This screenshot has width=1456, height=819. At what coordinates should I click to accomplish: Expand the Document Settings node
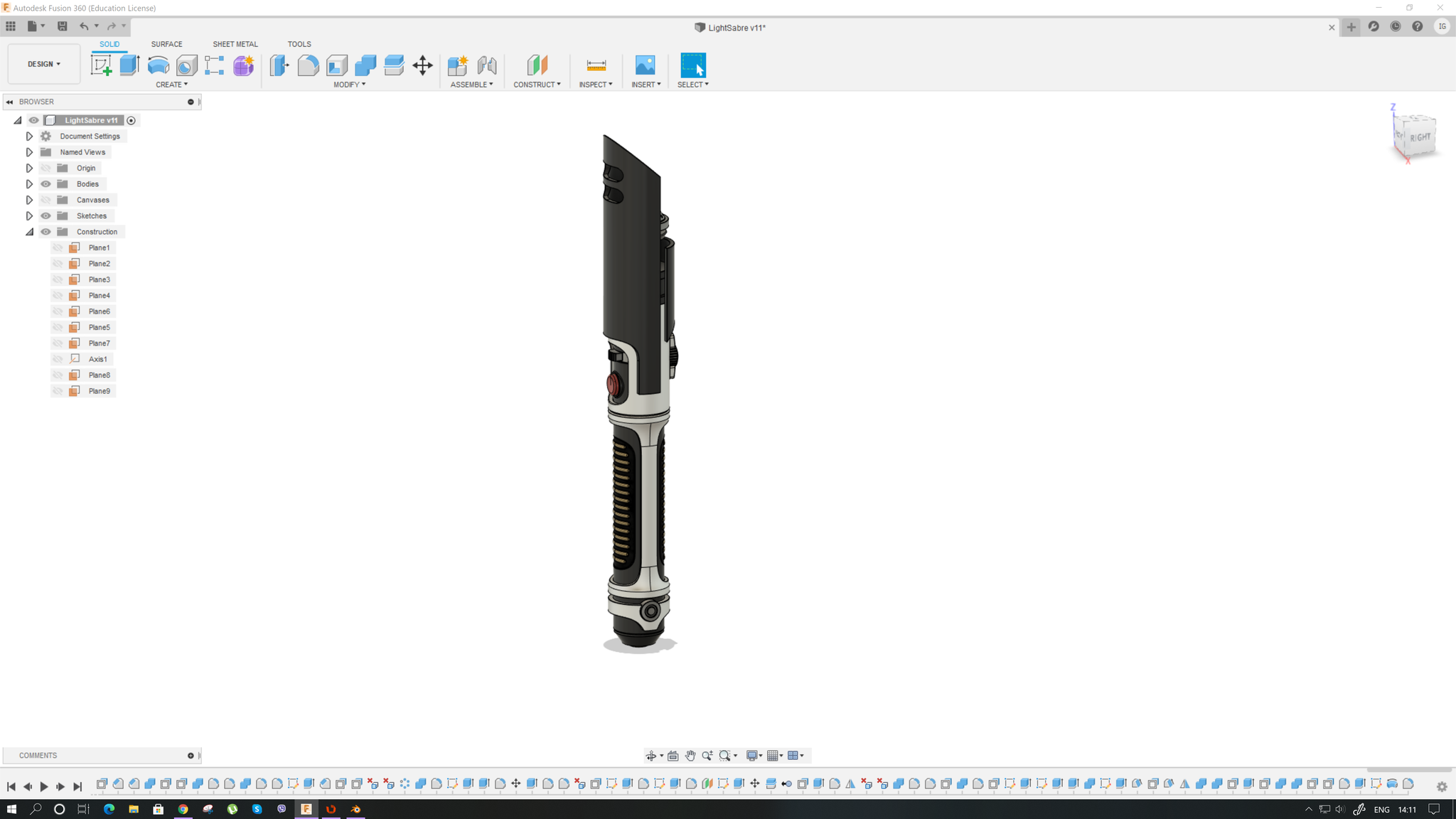[x=29, y=136]
